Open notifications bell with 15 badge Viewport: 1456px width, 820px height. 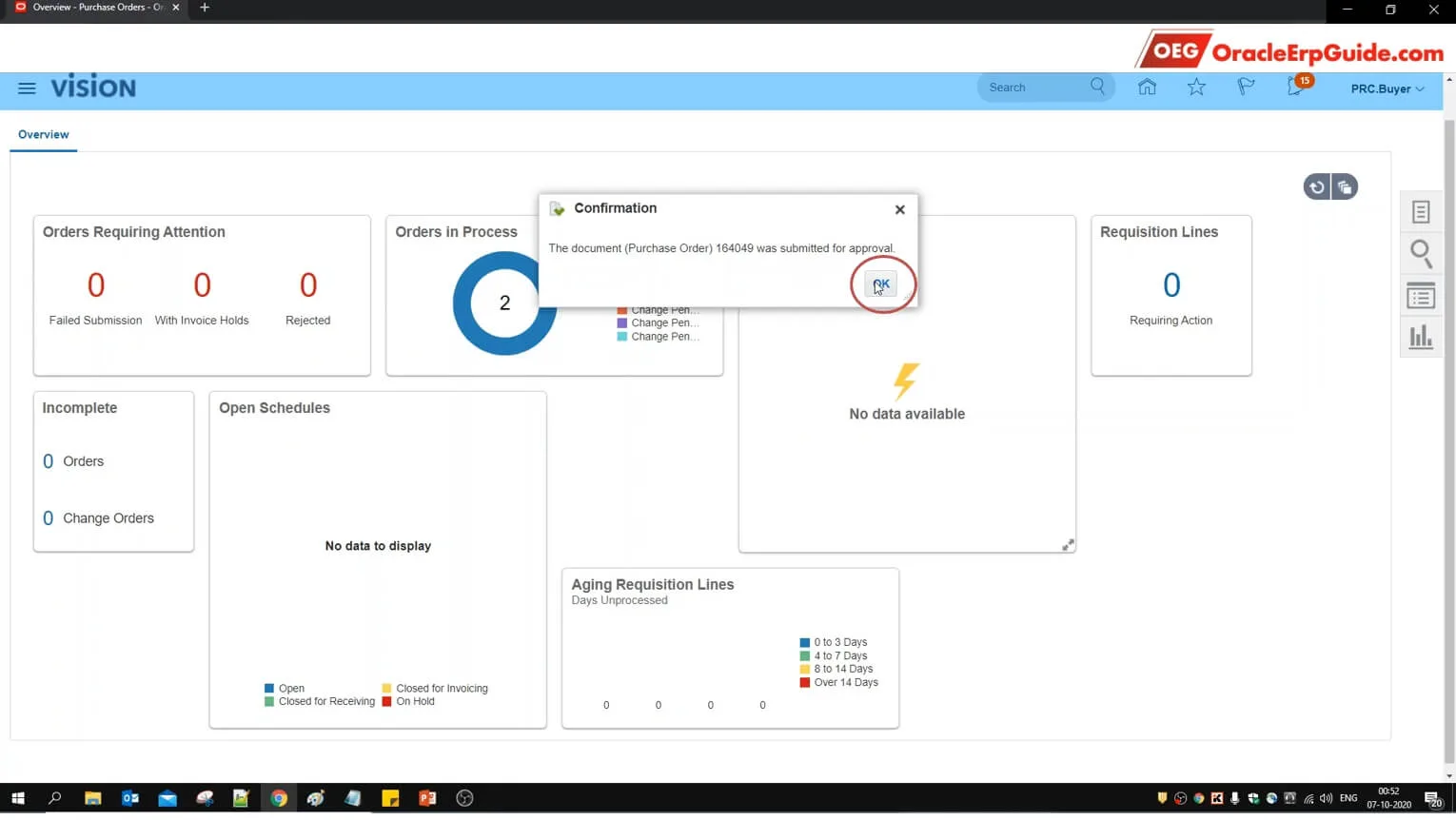[1298, 86]
